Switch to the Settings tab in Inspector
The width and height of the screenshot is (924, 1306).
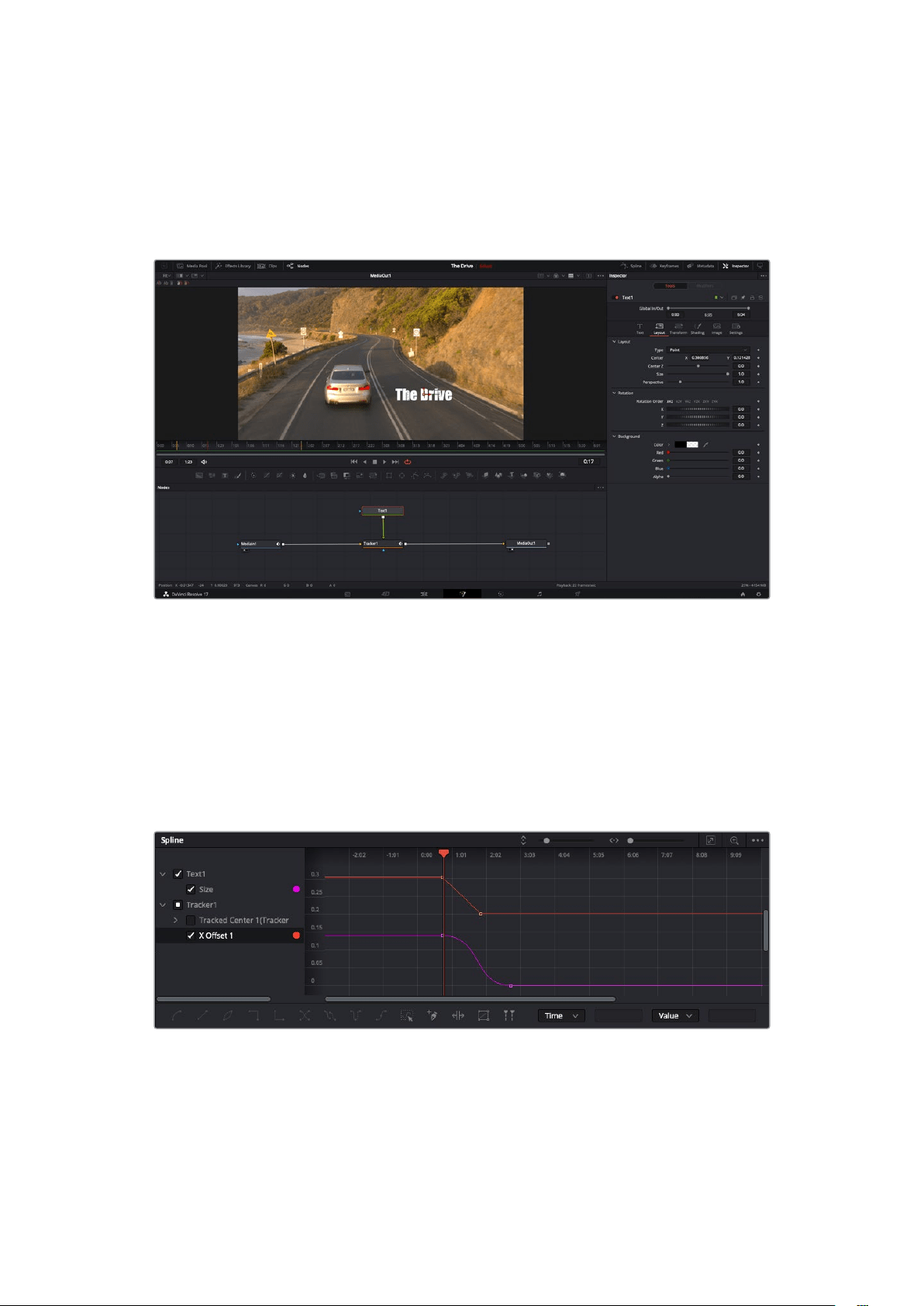click(736, 329)
